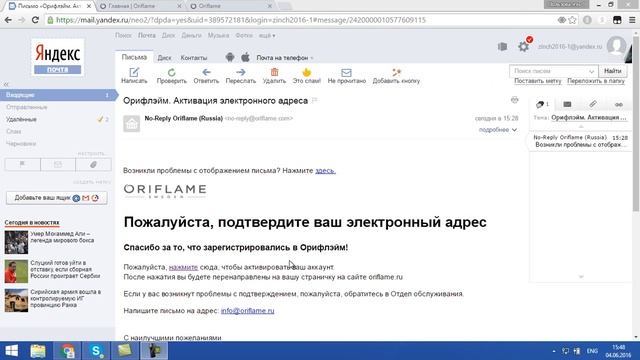Collapse thread panel with bottom chevron
The image size is (640, 360).
pos(581,277)
